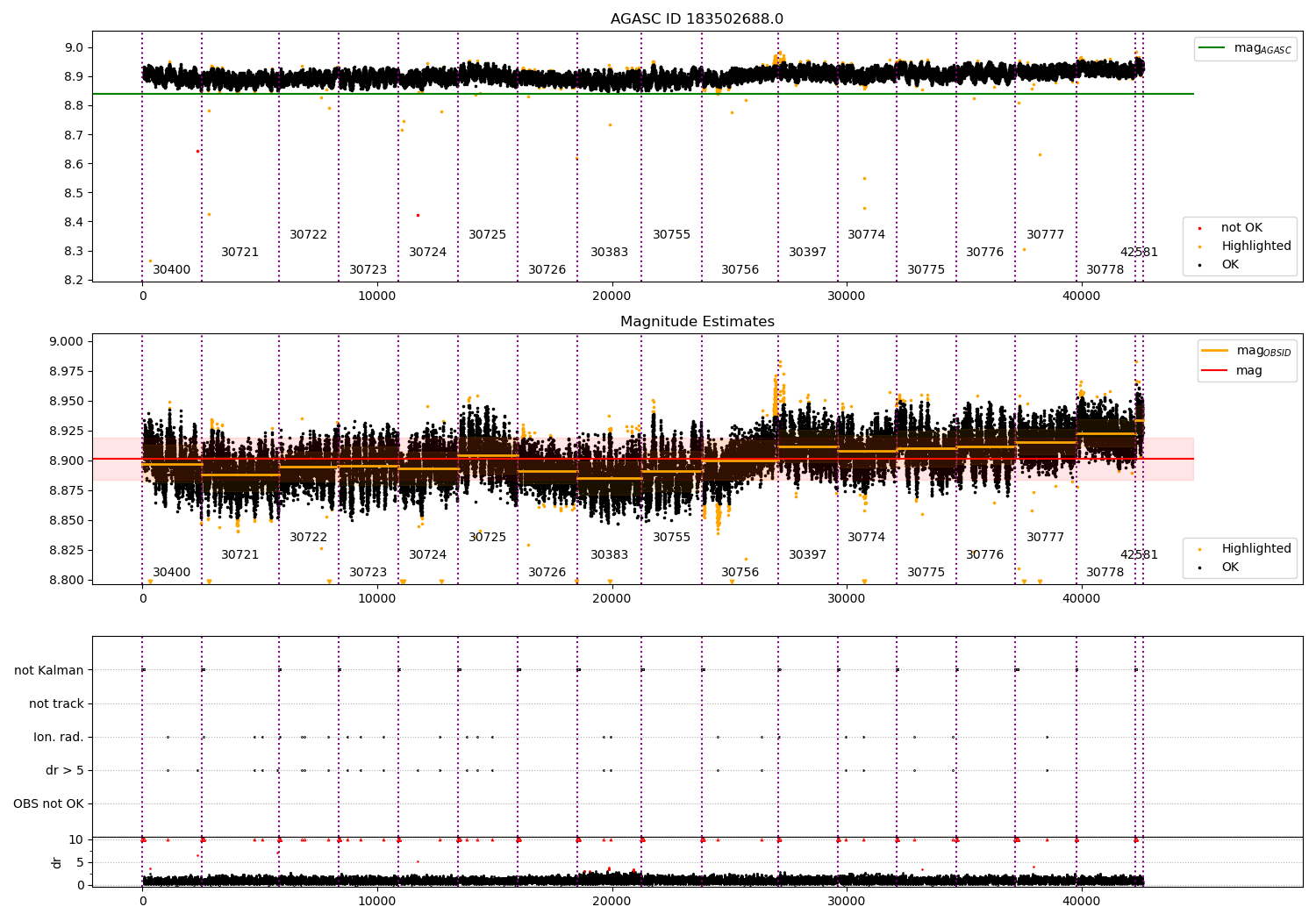1316x921 pixels.
Task: Click obsid label 30721 in AGASC ID plot
Action: click(240, 253)
